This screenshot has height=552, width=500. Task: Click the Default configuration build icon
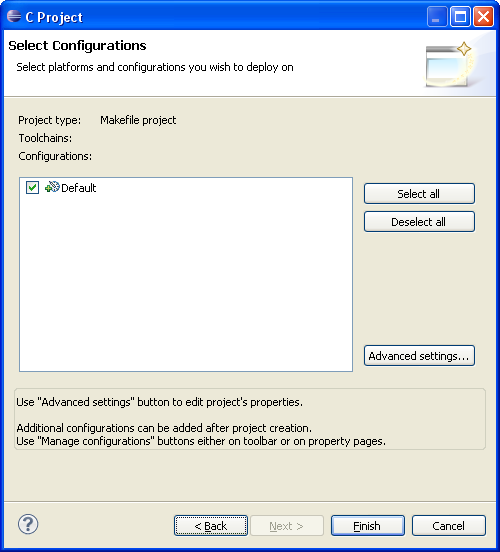click(x=52, y=187)
